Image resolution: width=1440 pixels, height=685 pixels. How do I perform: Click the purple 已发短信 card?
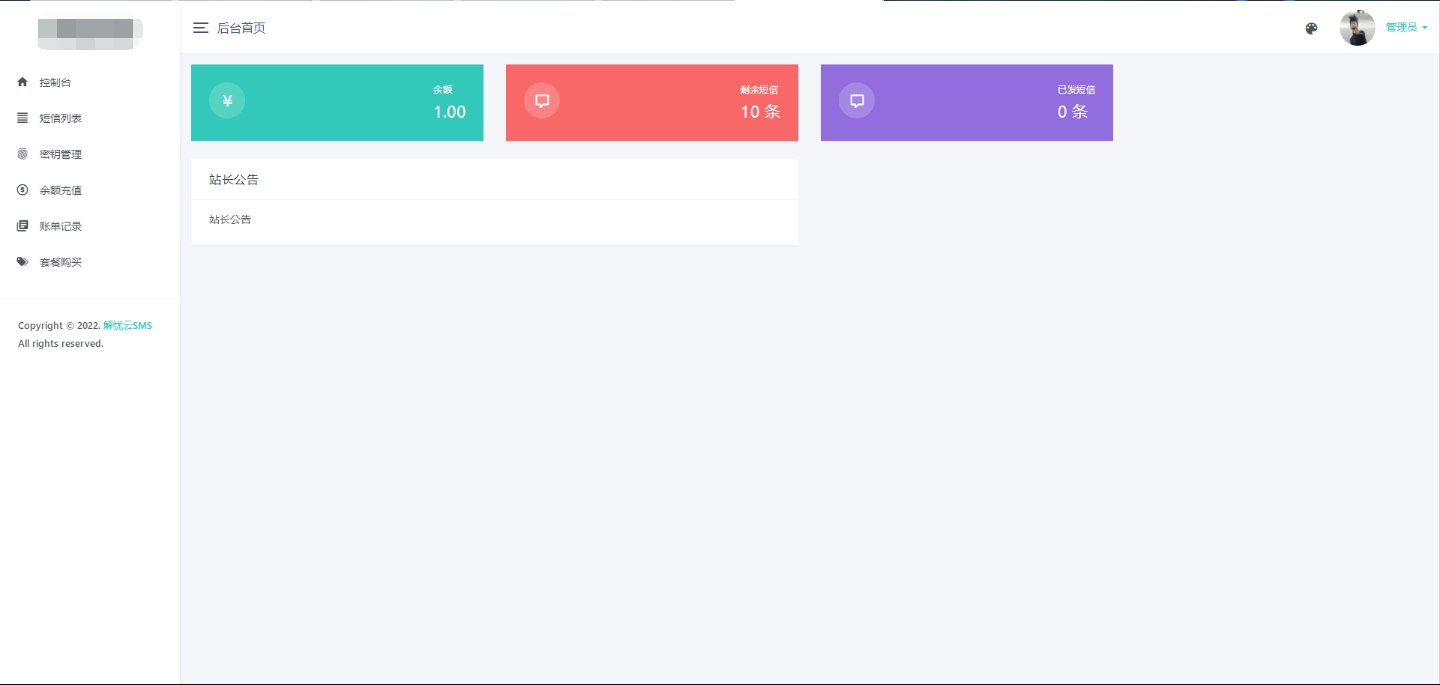pyautogui.click(x=966, y=103)
